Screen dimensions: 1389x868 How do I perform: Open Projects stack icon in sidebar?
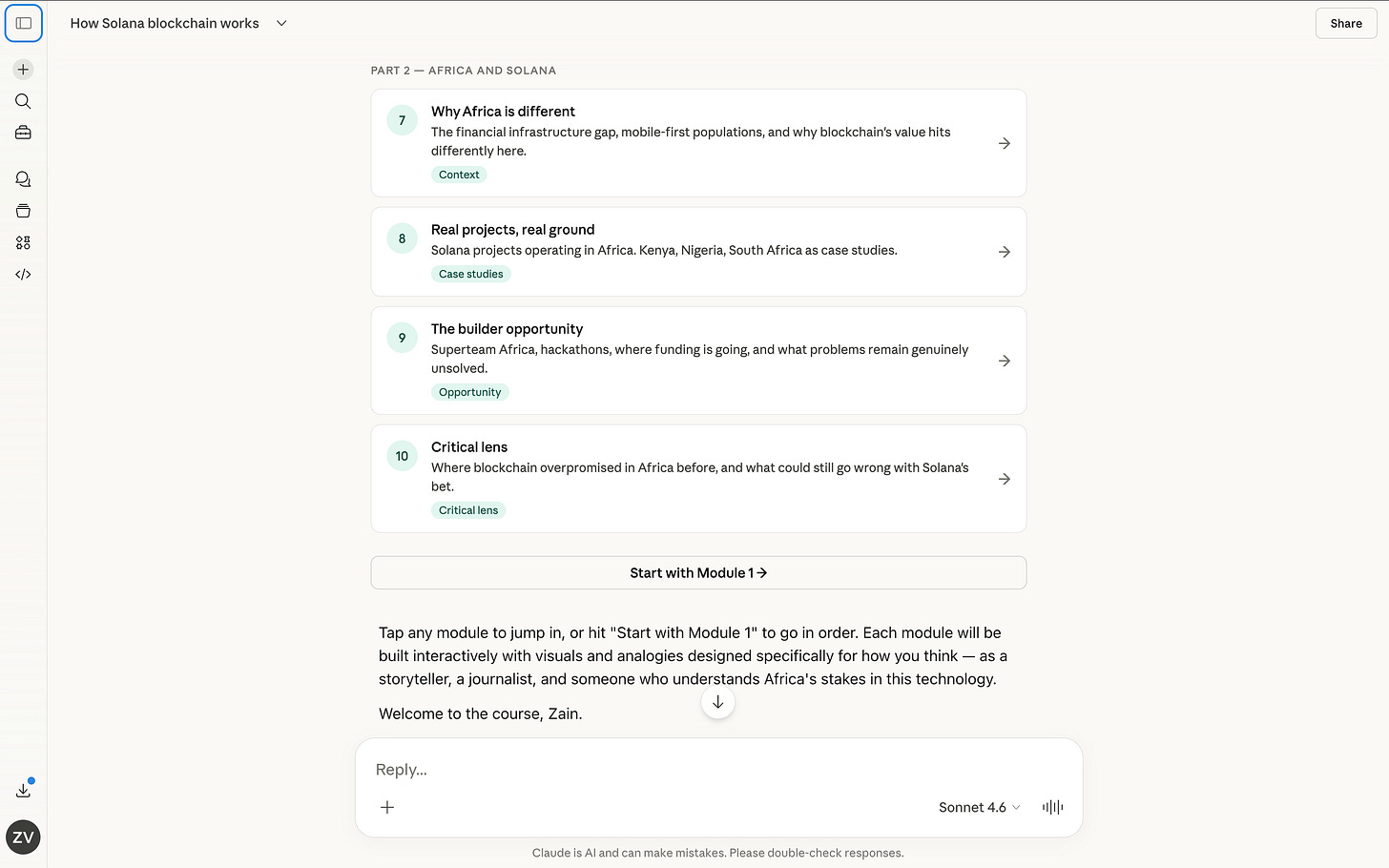point(24,211)
